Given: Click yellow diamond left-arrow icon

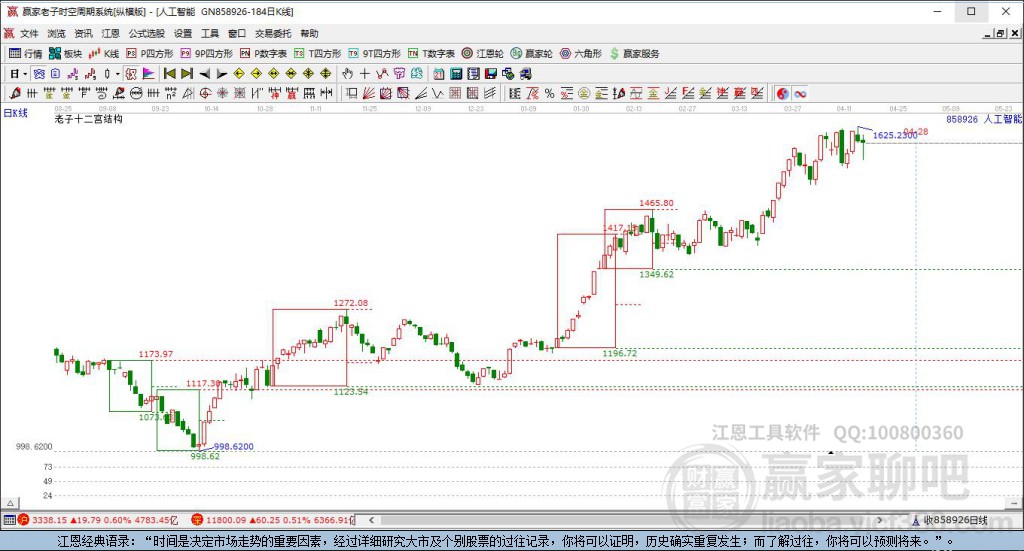Looking at the screenshot, I should click(239, 74).
